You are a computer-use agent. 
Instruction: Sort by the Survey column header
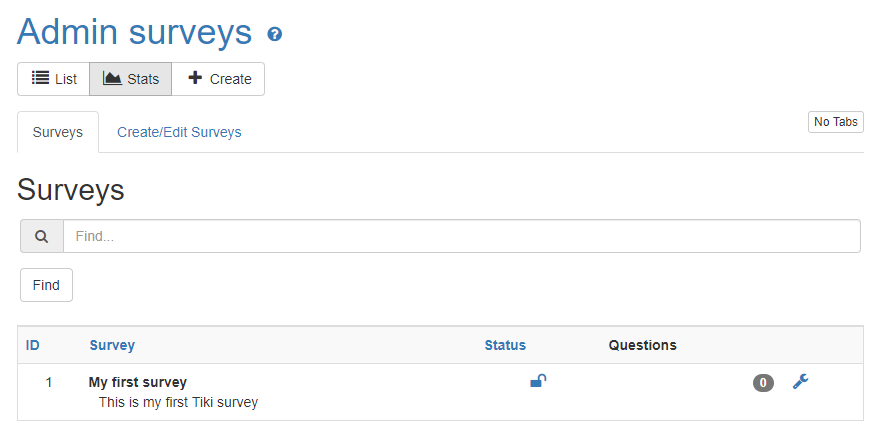pos(112,345)
